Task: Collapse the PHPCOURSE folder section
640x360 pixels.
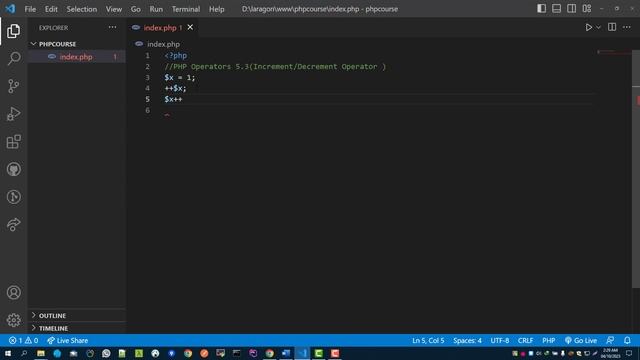Action: pos(77,44)
